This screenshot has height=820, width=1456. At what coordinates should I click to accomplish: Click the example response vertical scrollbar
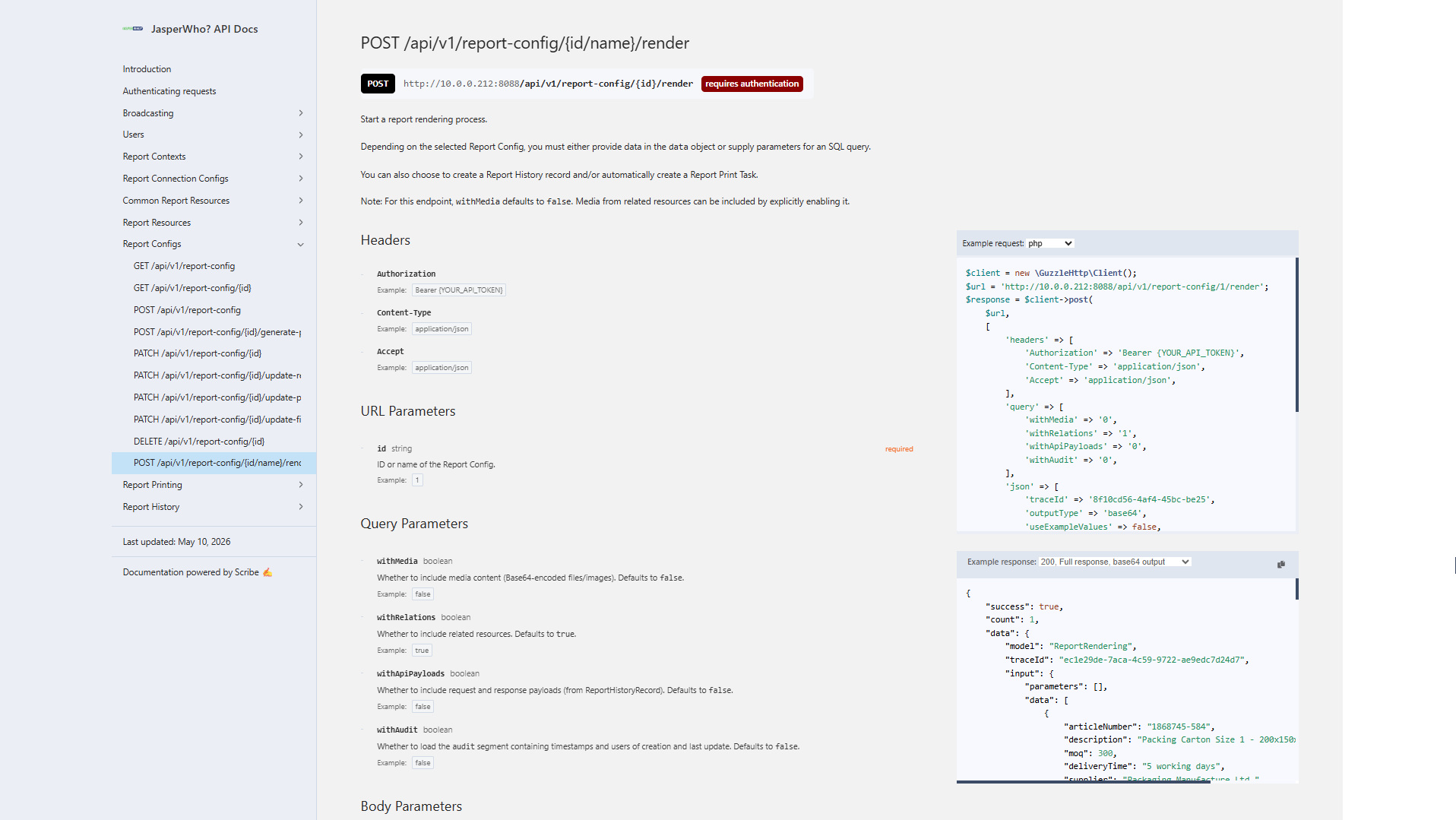point(1296,589)
